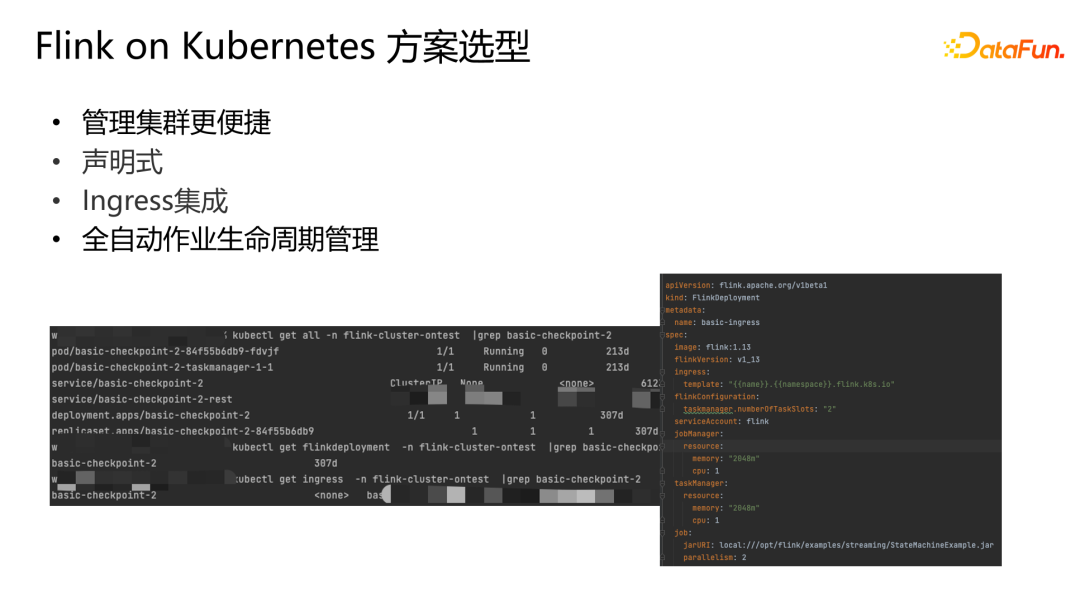Fold the job section at the YAML bottom
1080x607 pixels.
point(664,533)
